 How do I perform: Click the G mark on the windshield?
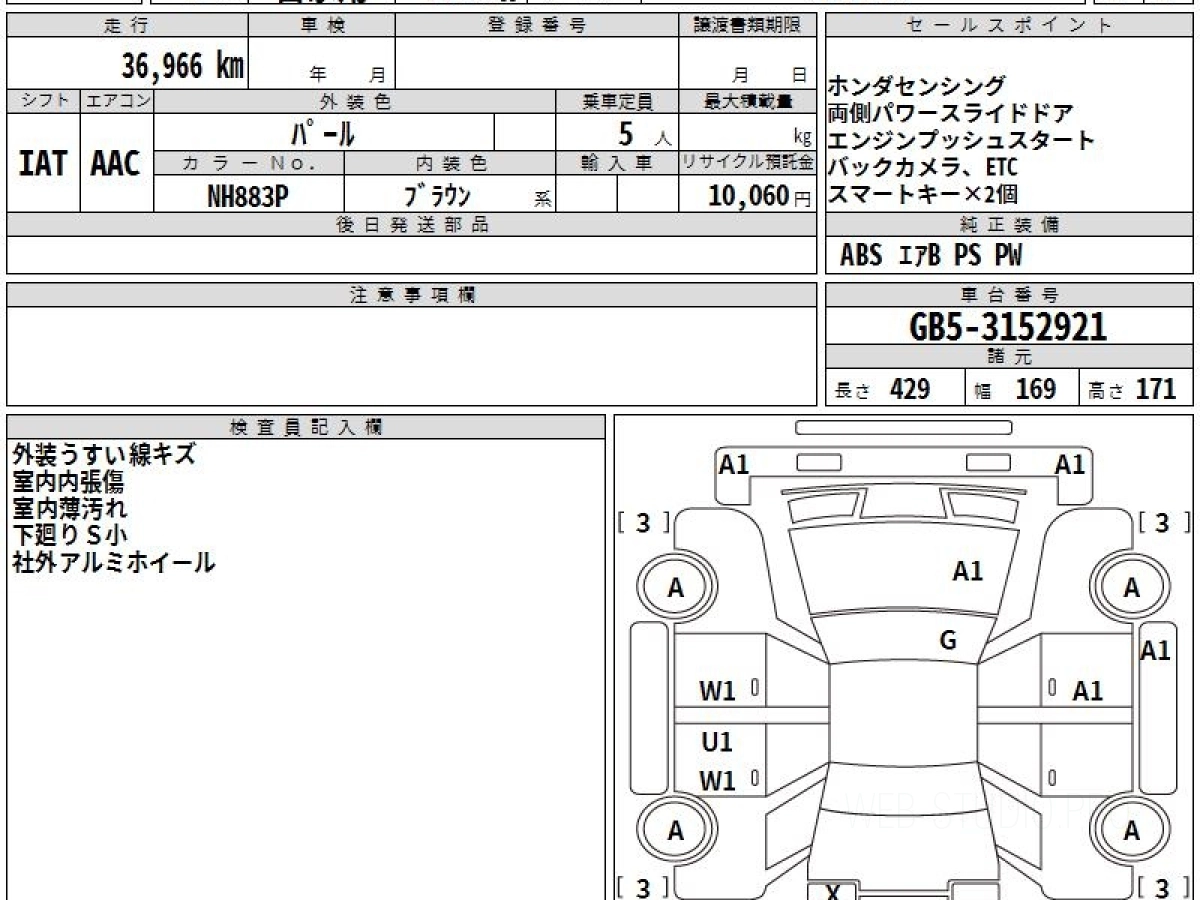coord(948,641)
